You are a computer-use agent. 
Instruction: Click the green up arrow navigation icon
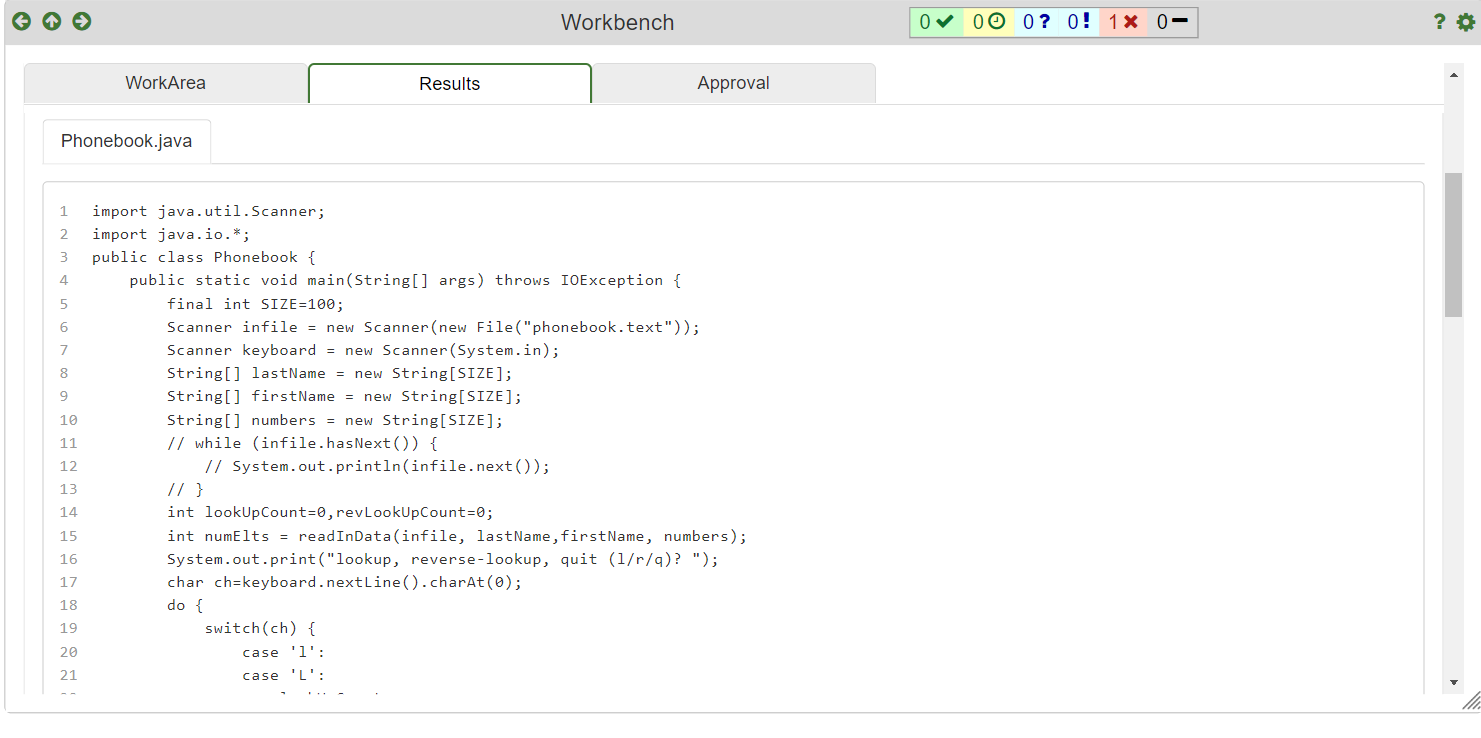click(51, 21)
